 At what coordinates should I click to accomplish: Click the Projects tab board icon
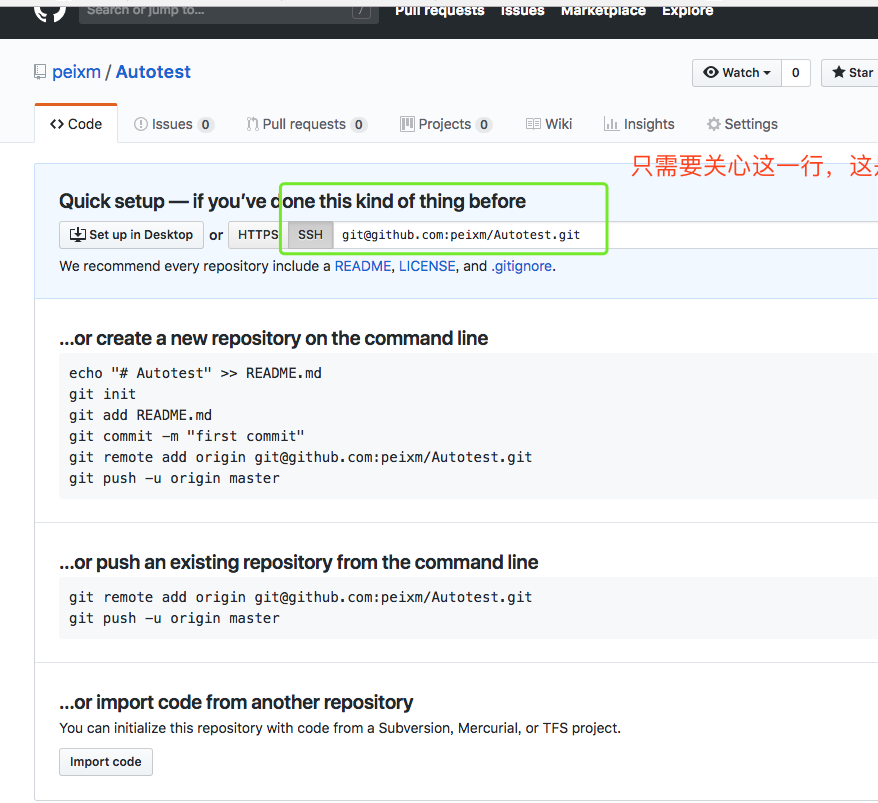407,124
